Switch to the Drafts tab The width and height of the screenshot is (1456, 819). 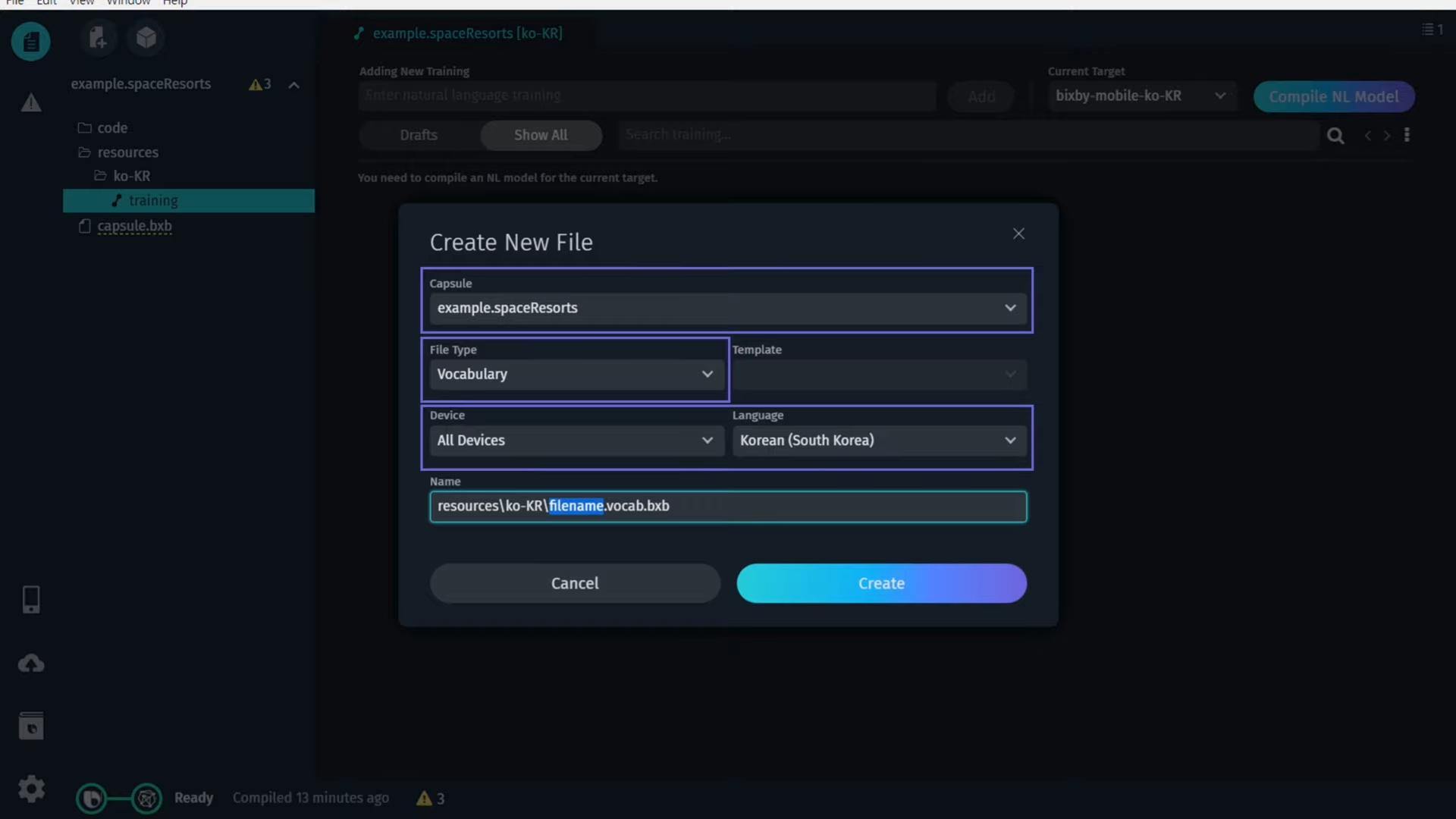419,135
